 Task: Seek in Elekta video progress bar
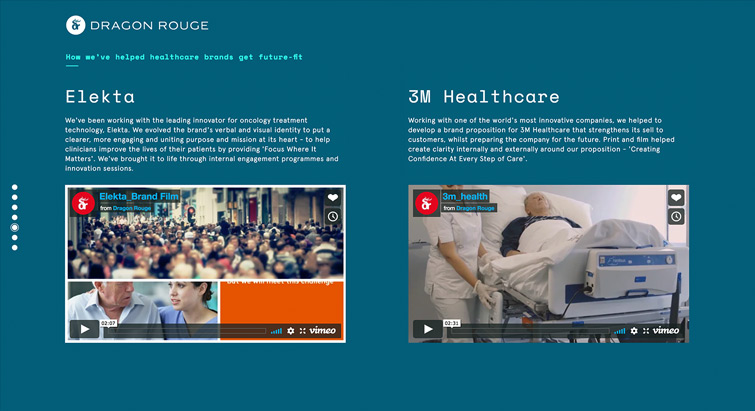[x=186, y=331]
